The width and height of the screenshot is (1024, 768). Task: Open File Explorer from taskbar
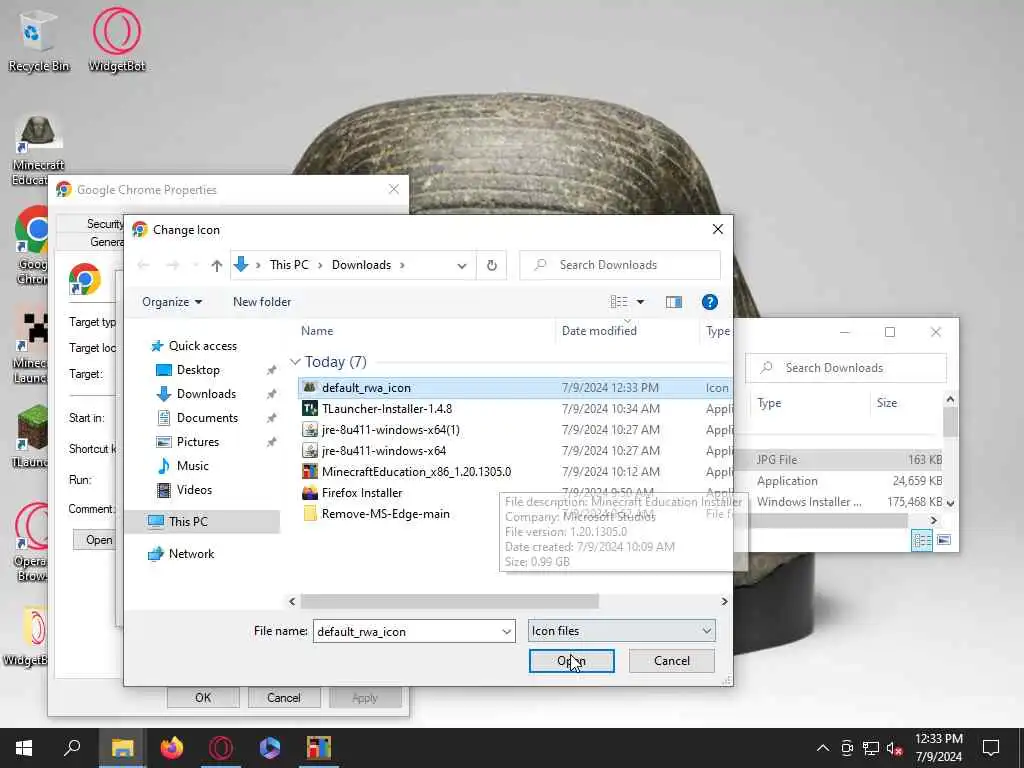(x=122, y=748)
